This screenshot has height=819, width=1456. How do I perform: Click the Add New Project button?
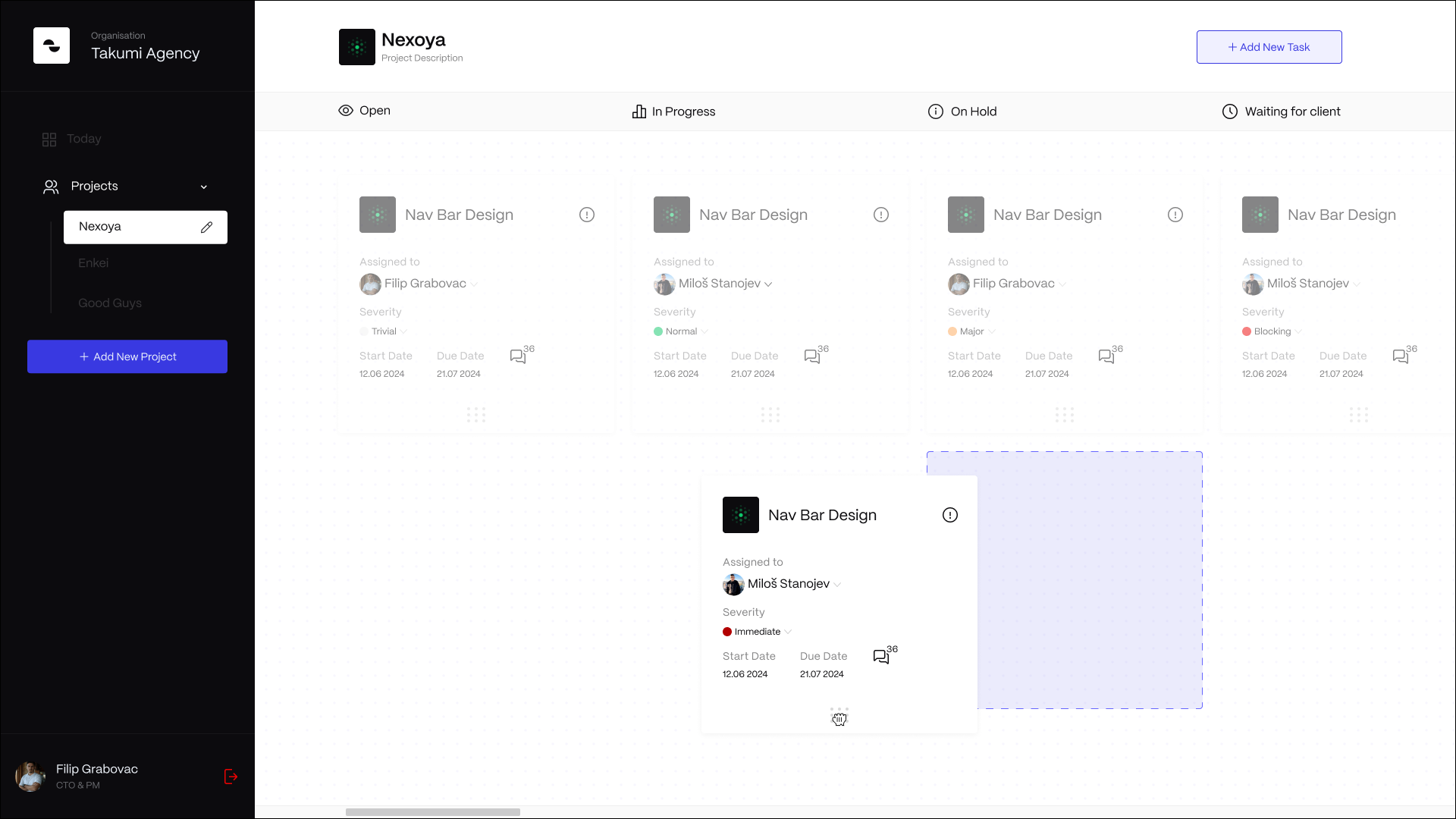point(127,356)
